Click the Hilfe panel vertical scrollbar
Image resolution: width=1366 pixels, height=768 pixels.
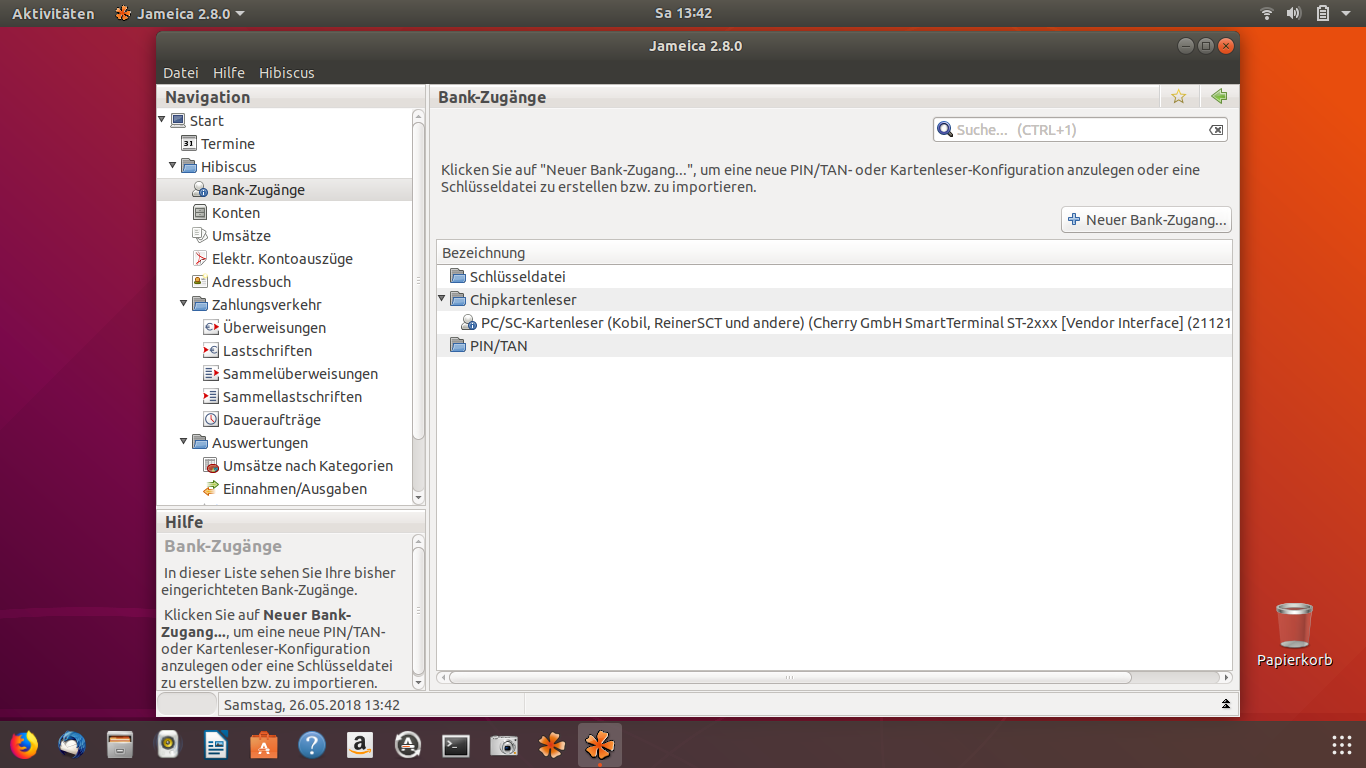[x=419, y=611]
